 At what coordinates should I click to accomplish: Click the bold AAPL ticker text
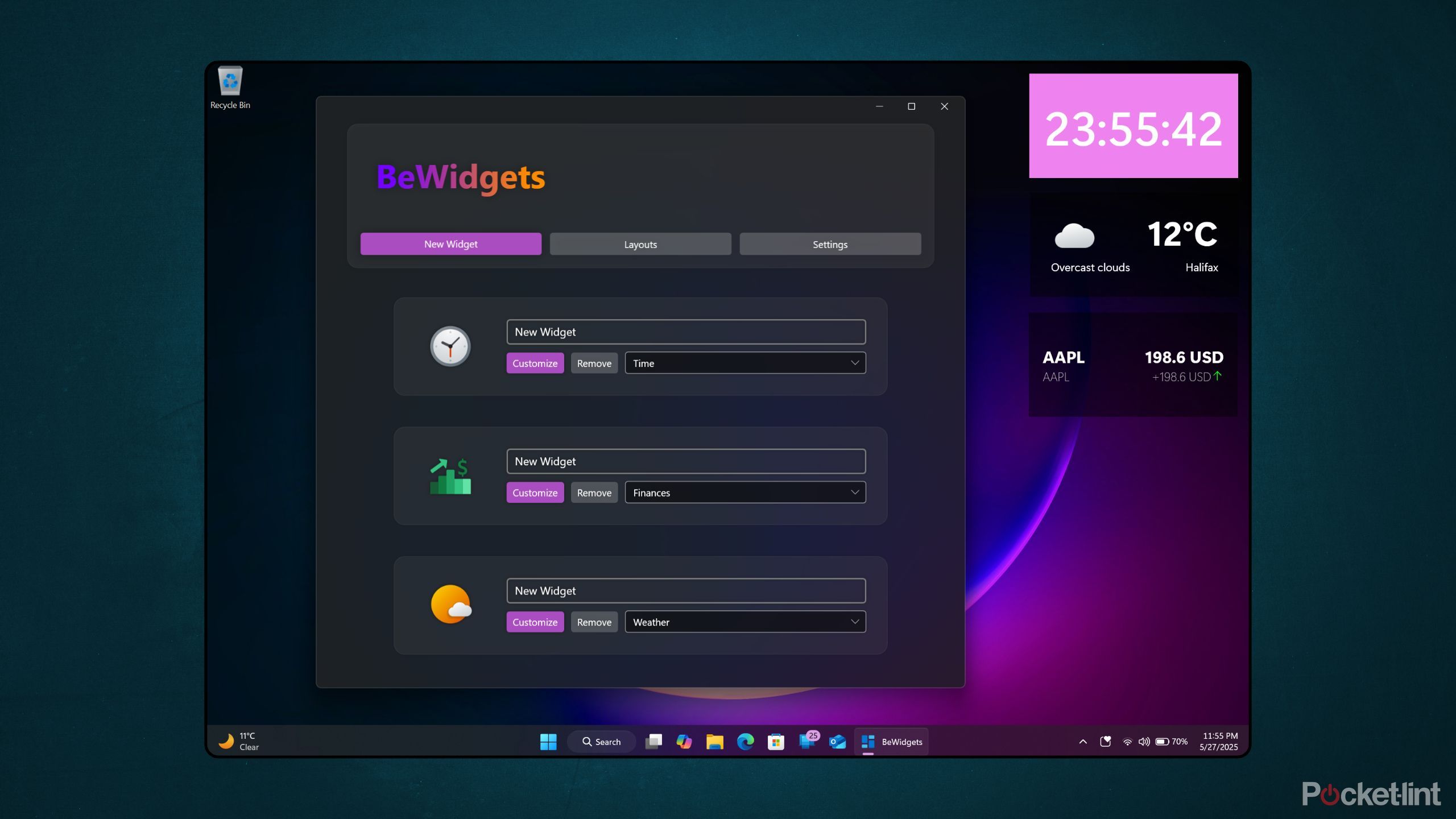[1063, 357]
